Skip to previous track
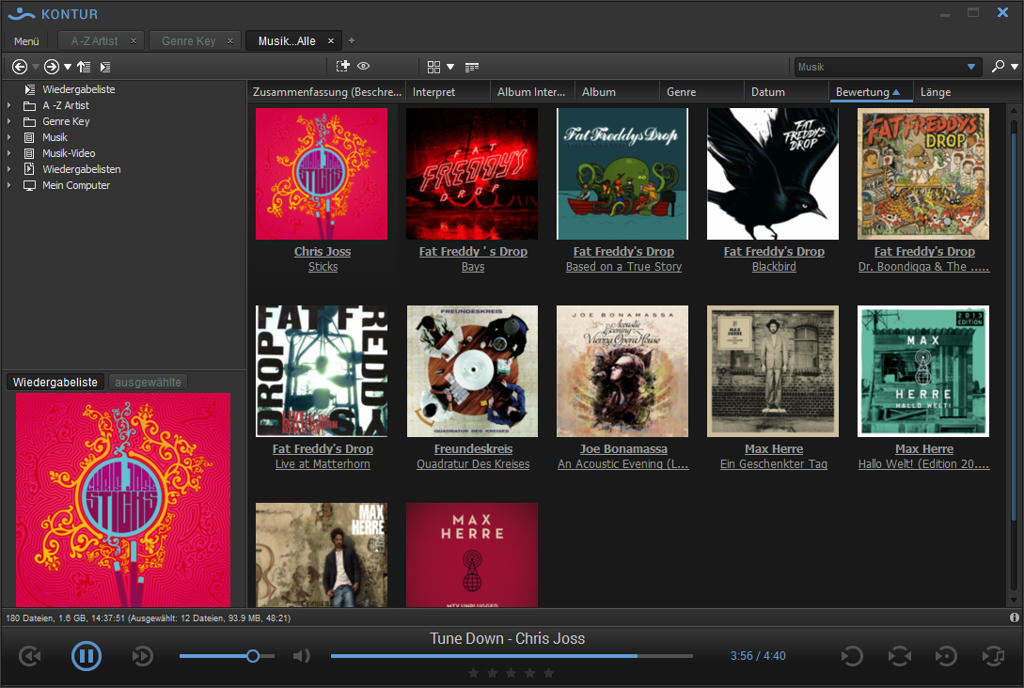Image resolution: width=1024 pixels, height=688 pixels. (30, 656)
